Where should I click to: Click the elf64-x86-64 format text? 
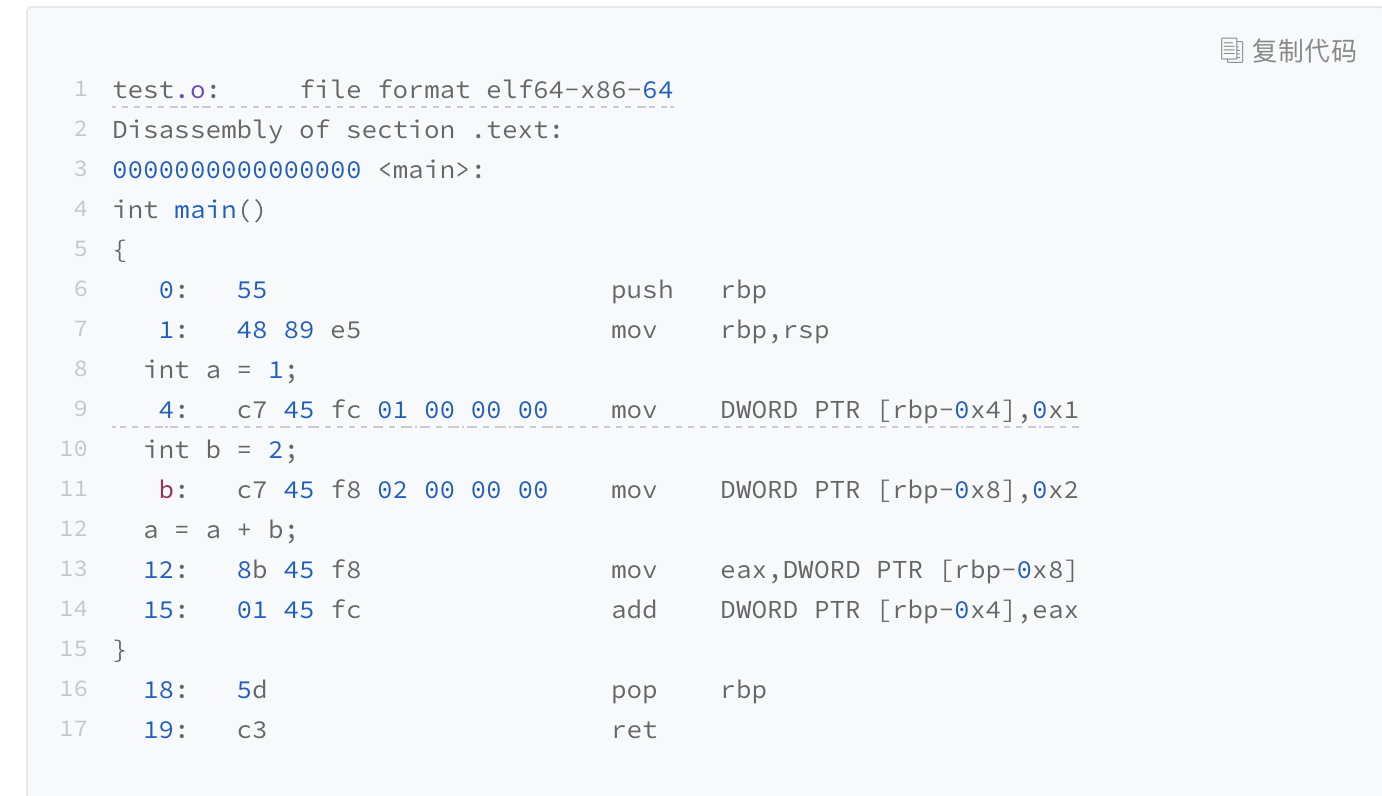pyautogui.click(x=579, y=90)
